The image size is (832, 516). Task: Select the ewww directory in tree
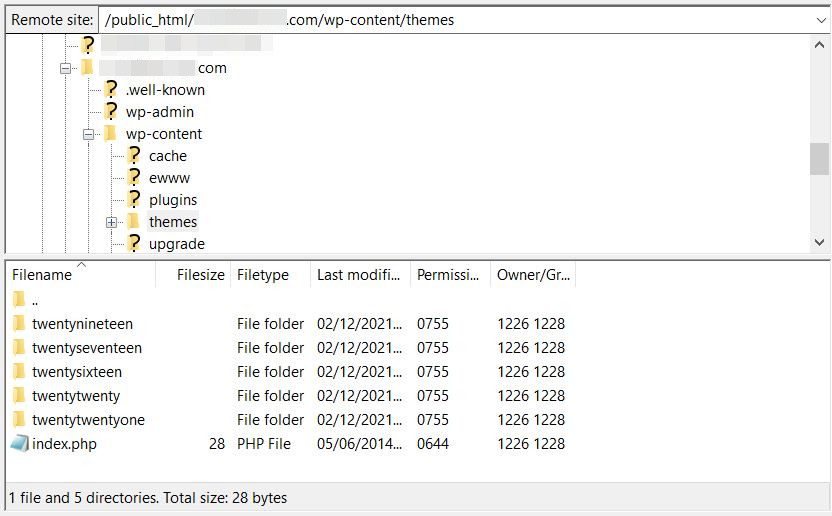169,178
